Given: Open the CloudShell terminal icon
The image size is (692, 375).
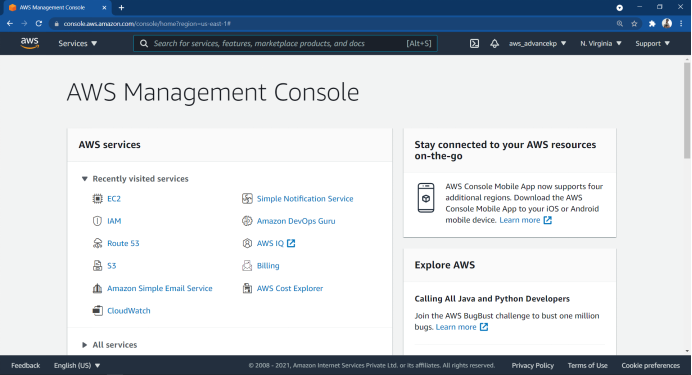Looking at the screenshot, I should pyautogui.click(x=474, y=43).
